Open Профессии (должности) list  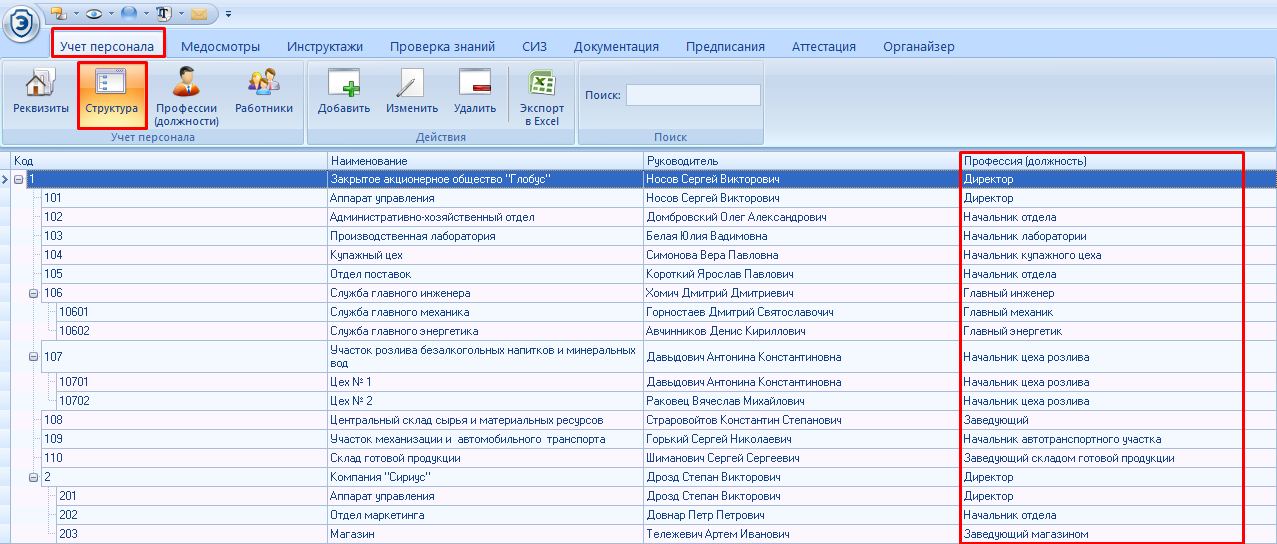coord(186,95)
